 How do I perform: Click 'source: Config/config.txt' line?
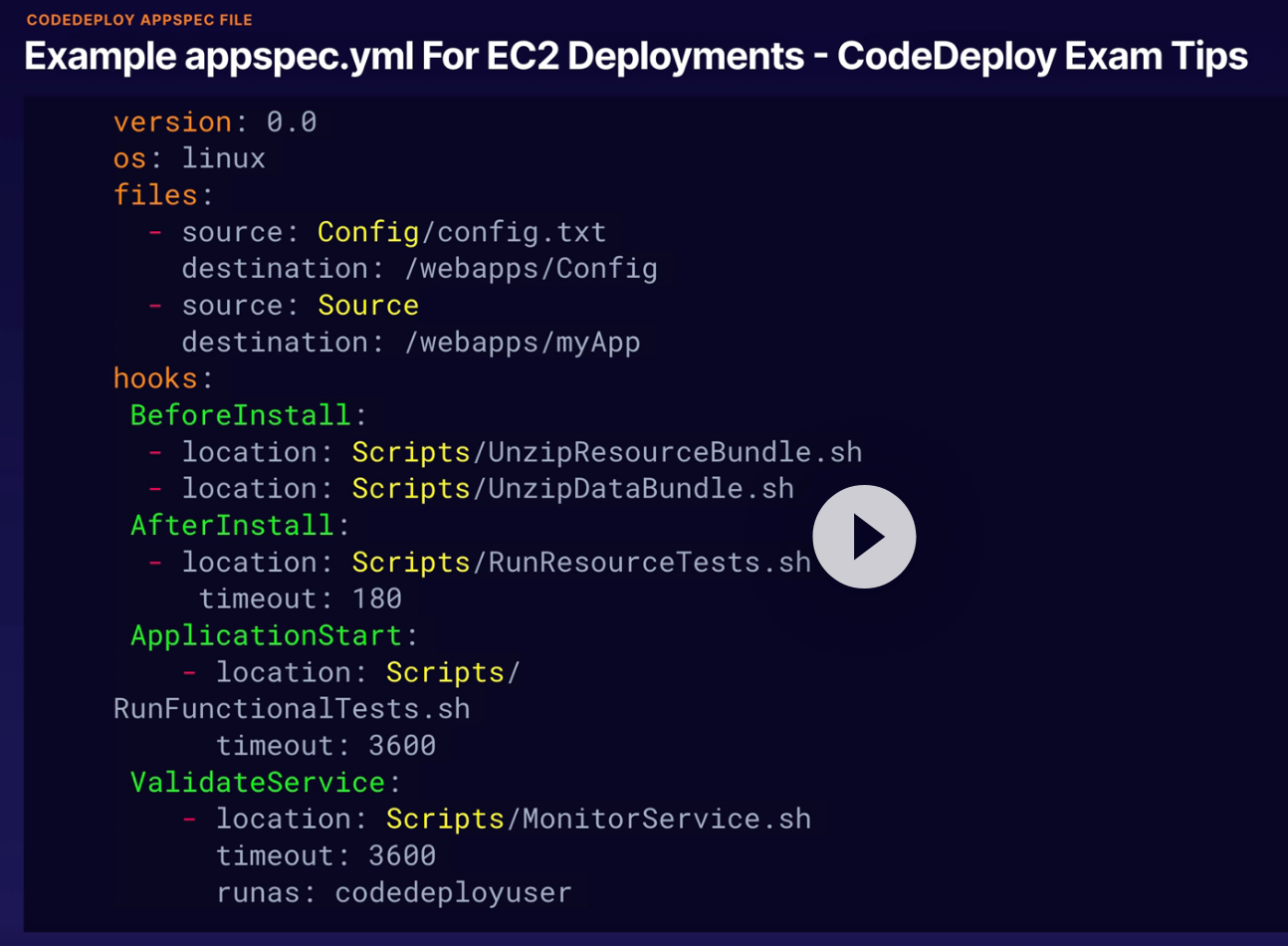(377, 232)
